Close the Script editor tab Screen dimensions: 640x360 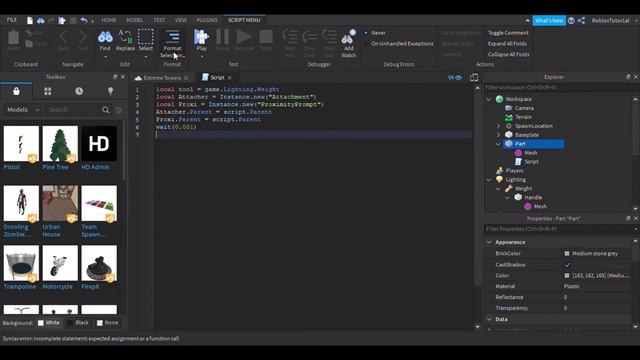(x=230, y=78)
